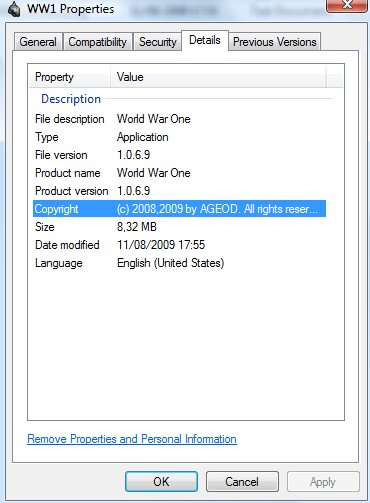This screenshot has width=370, height=503.
Task: Select the Size row showing 8,32 MB
Action: (x=179, y=227)
